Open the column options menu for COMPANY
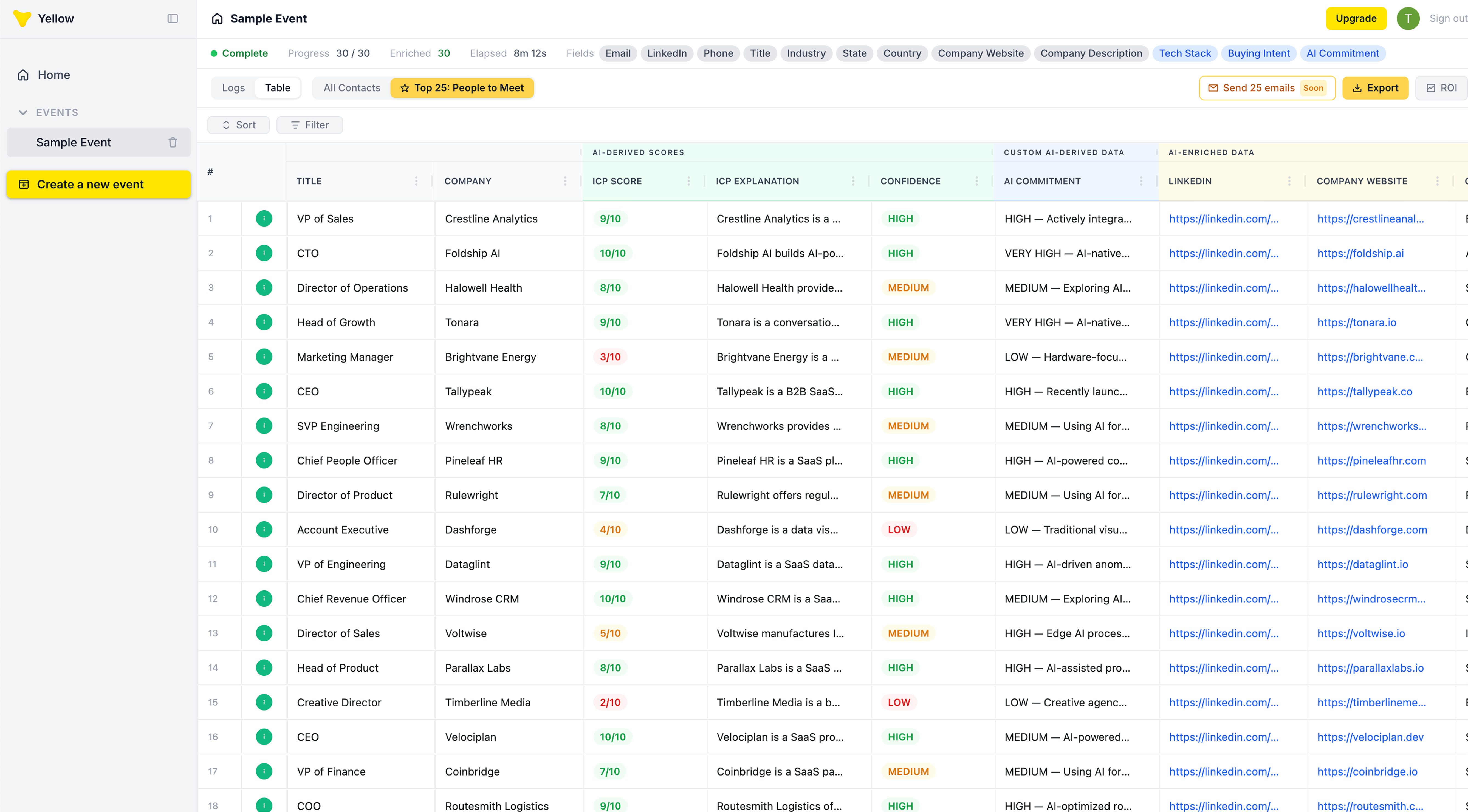The image size is (1468, 812). pos(565,181)
